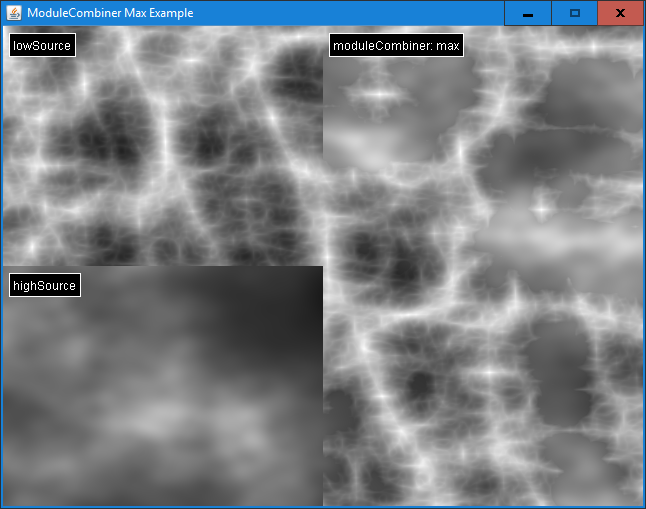Click the Java coffee cup icon in title bar
This screenshot has height=509, width=646.
click(13, 13)
